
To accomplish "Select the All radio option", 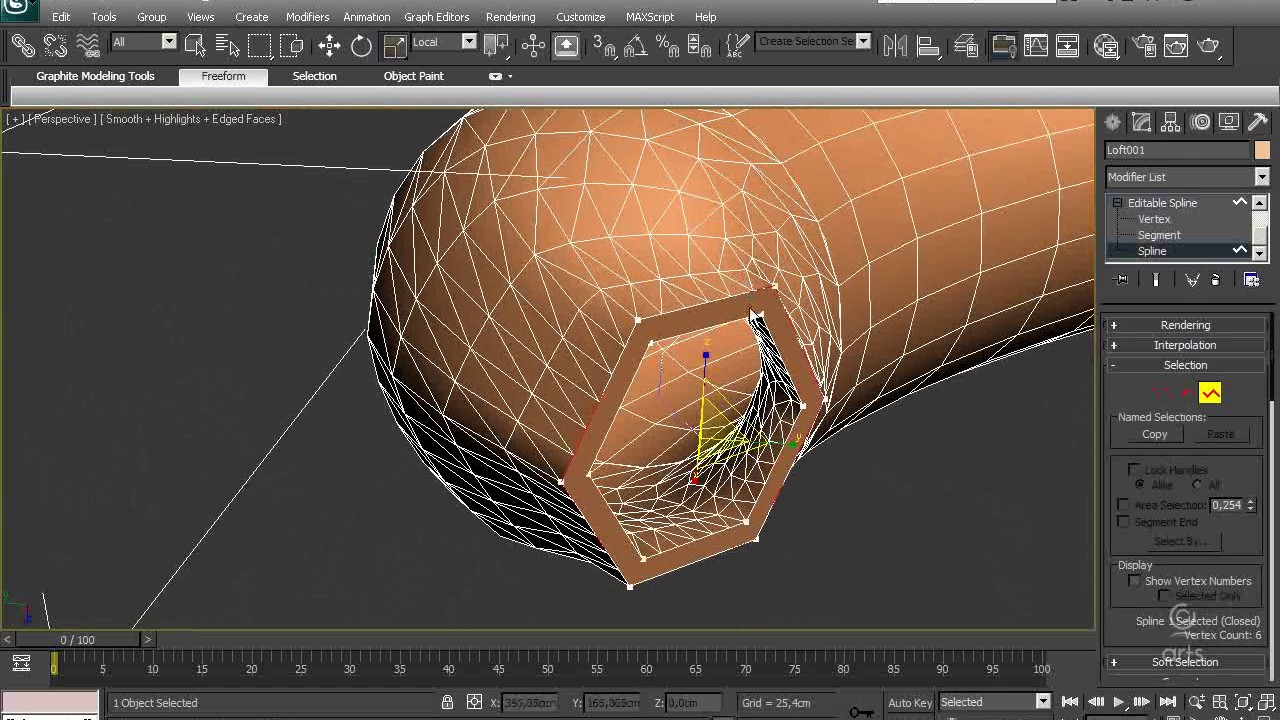I will [x=1197, y=484].
